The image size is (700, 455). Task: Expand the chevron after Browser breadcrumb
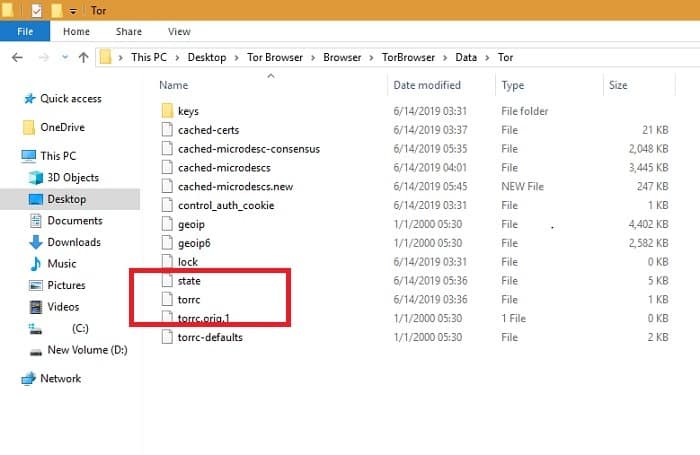pyautogui.click(x=371, y=58)
